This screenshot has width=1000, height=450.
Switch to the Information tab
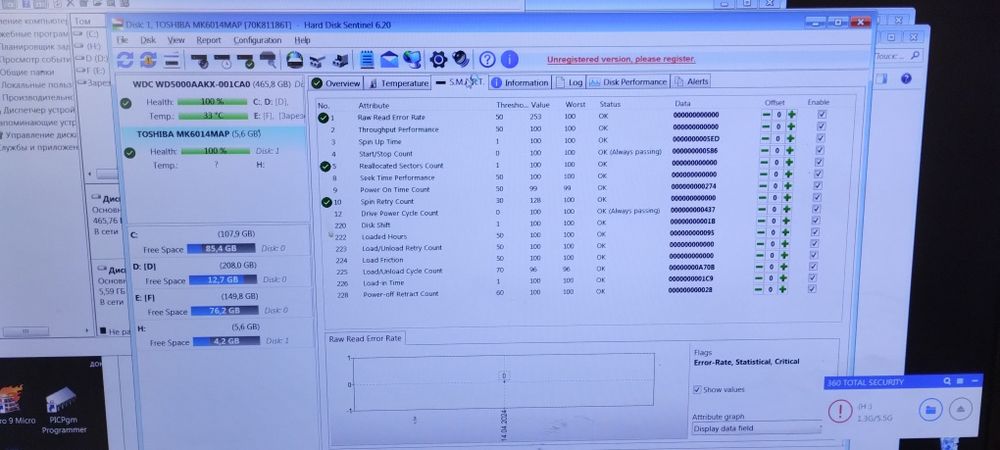(x=520, y=82)
